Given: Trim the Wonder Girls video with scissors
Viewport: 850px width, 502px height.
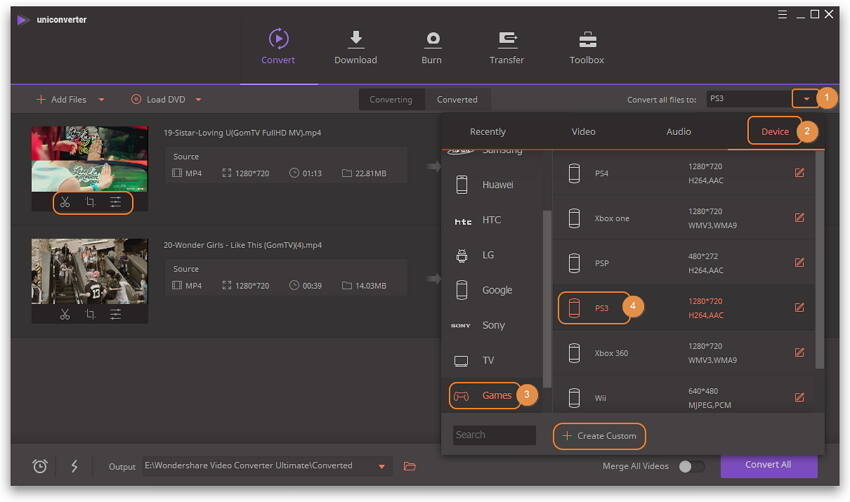Looking at the screenshot, I should pyautogui.click(x=65, y=314).
